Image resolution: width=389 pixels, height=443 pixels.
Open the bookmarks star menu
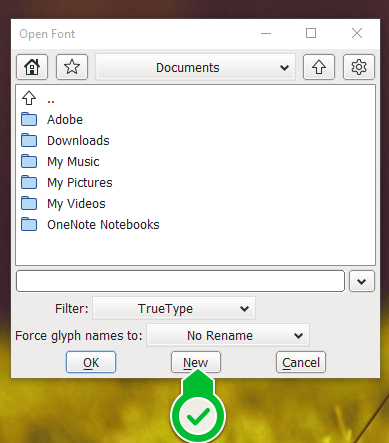pos(72,67)
